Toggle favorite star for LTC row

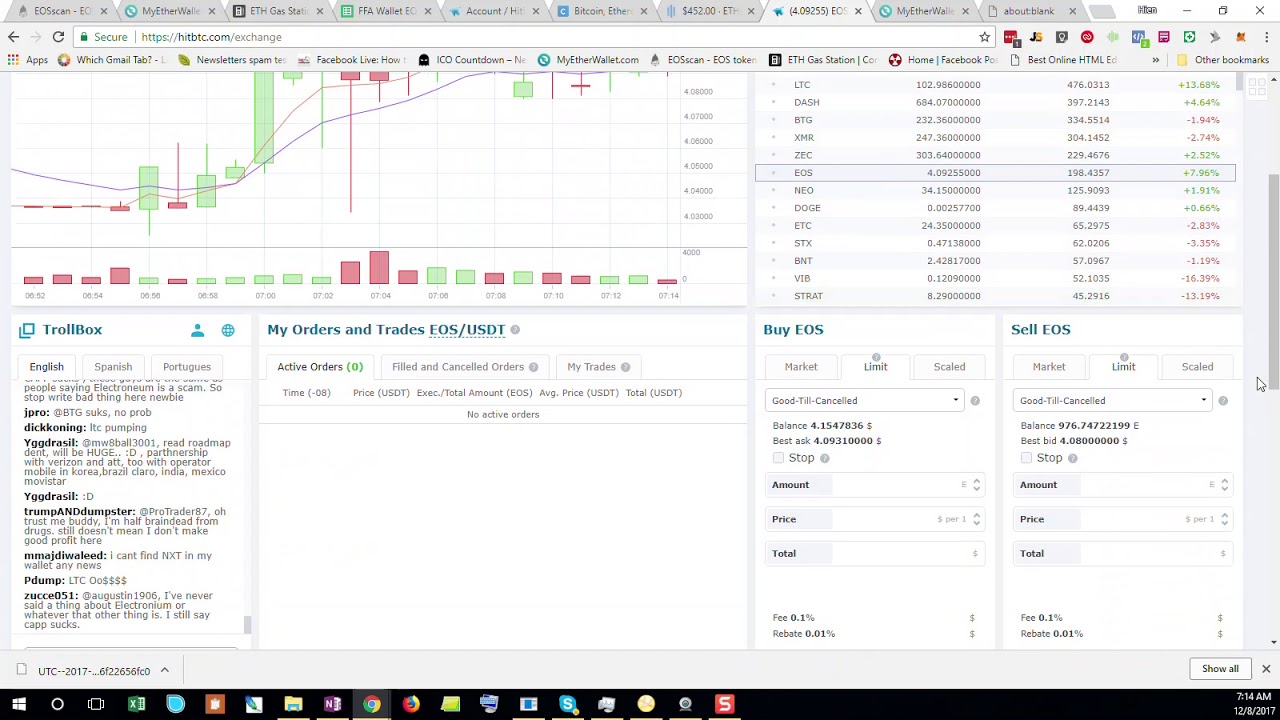[773, 85]
